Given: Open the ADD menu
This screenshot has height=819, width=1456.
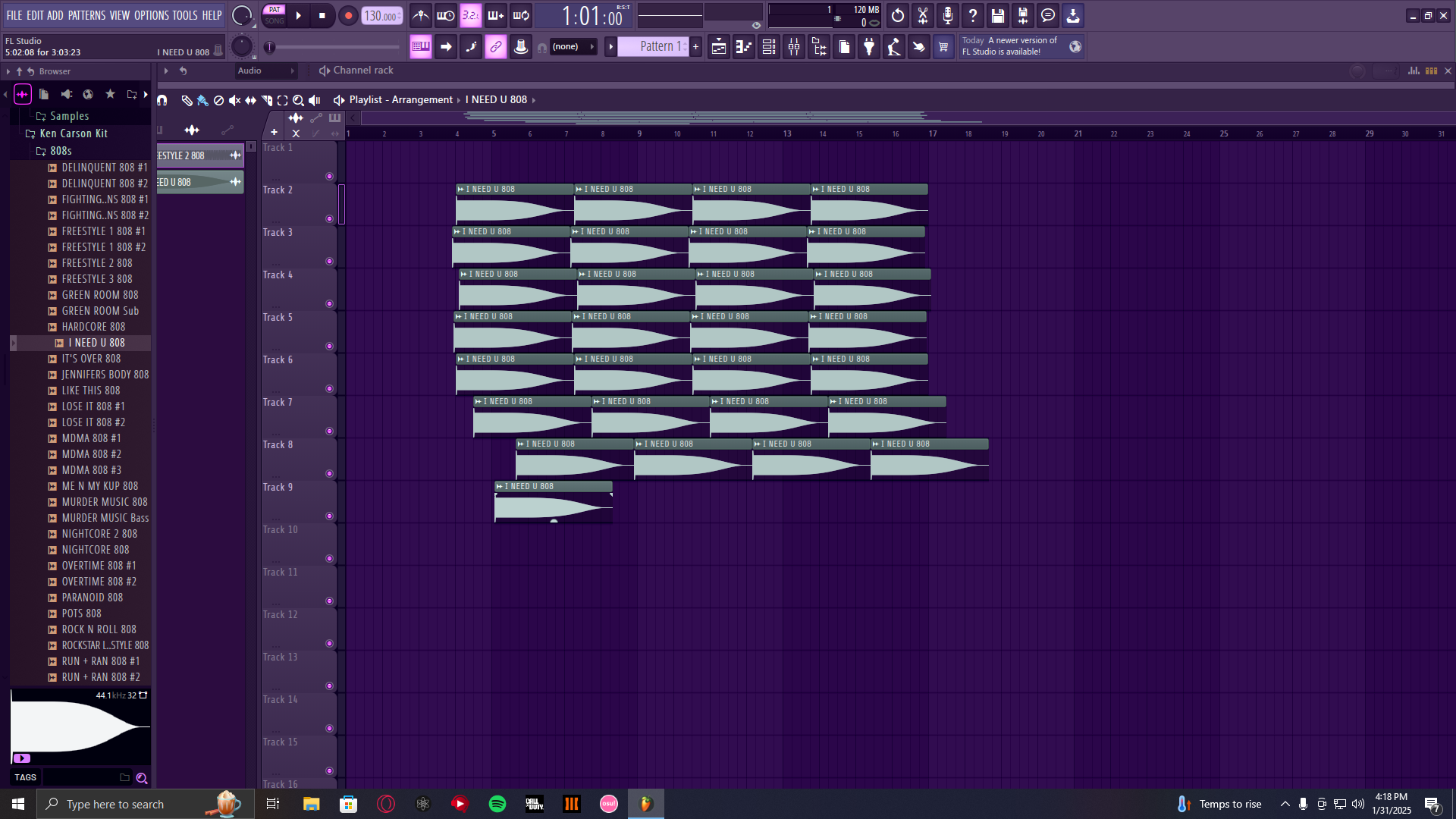Looking at the screenshot, I should (55, 15).
